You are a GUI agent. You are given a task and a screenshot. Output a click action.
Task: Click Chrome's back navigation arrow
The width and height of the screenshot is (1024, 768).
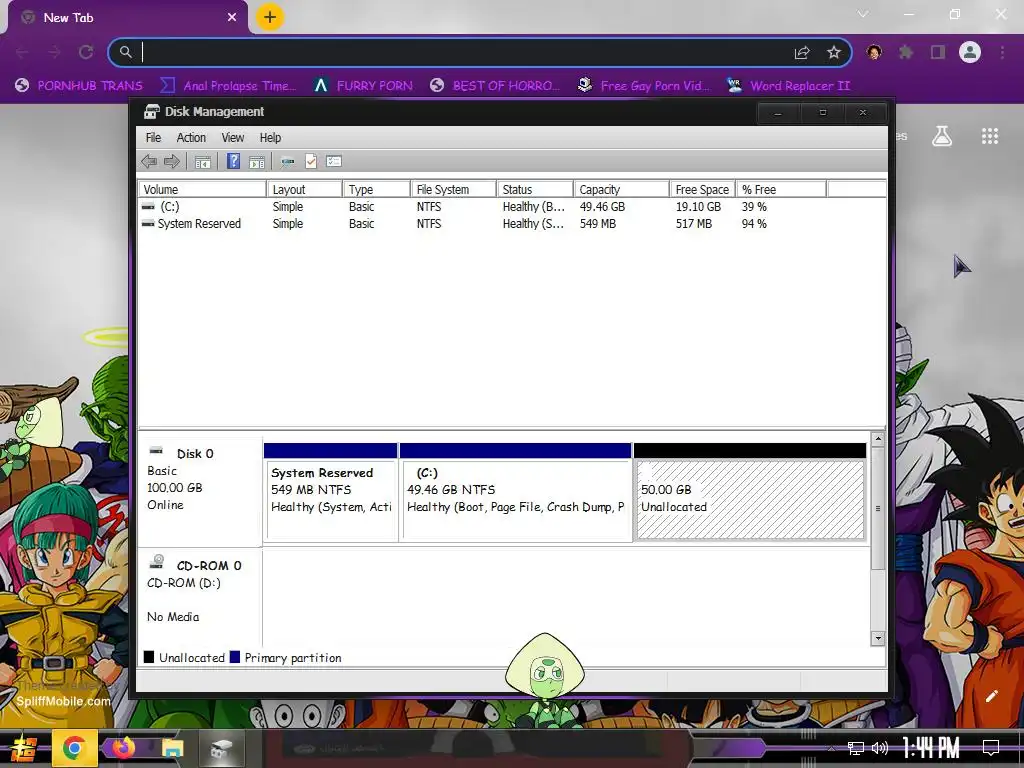tap(22, 52)
